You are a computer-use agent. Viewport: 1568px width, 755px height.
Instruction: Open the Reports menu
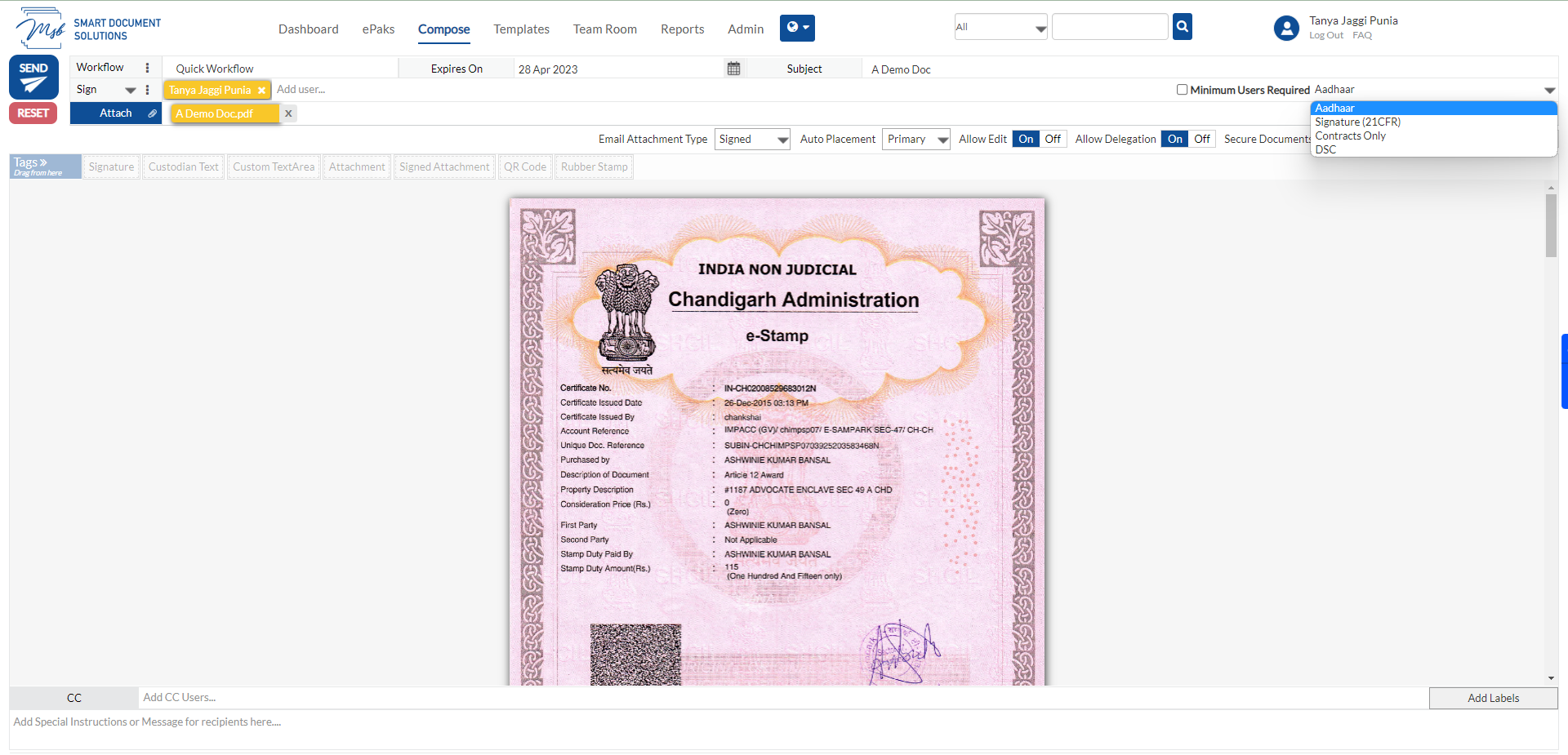tap(682, 29)
